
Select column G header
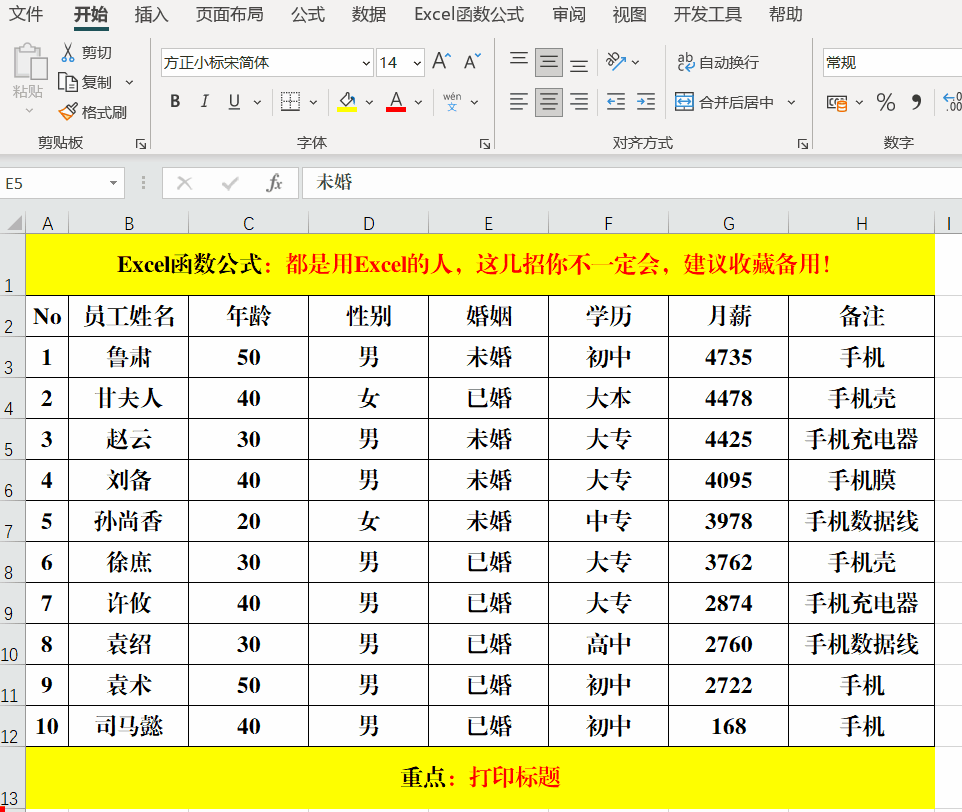728,223
